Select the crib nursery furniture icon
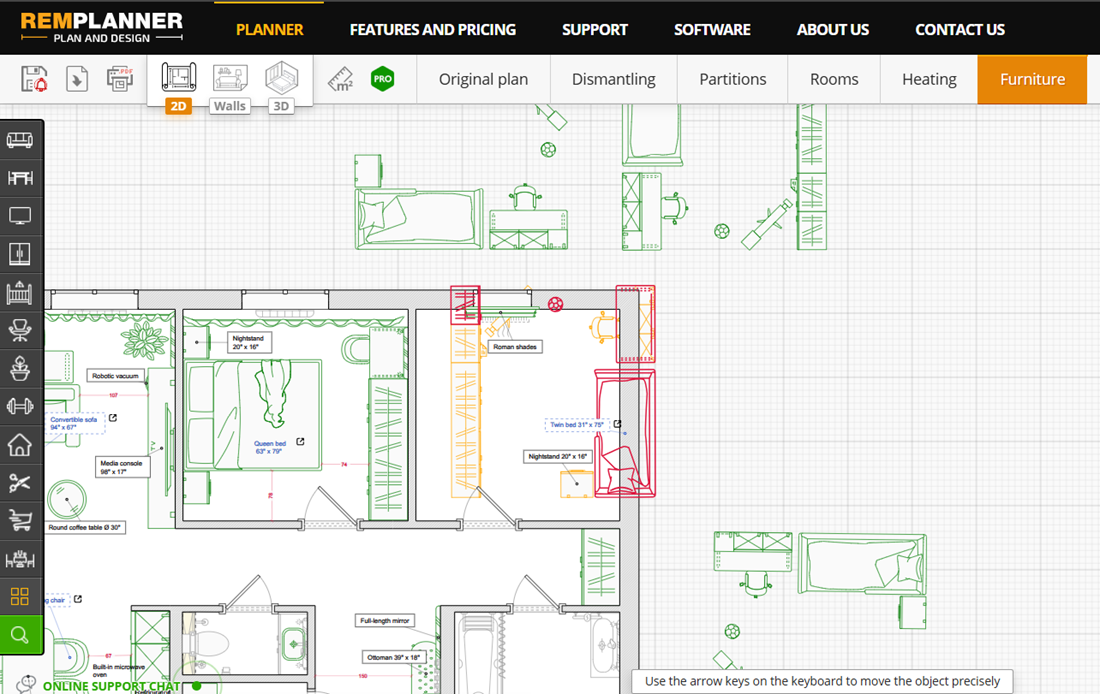1100x694 pixels. 20,291
